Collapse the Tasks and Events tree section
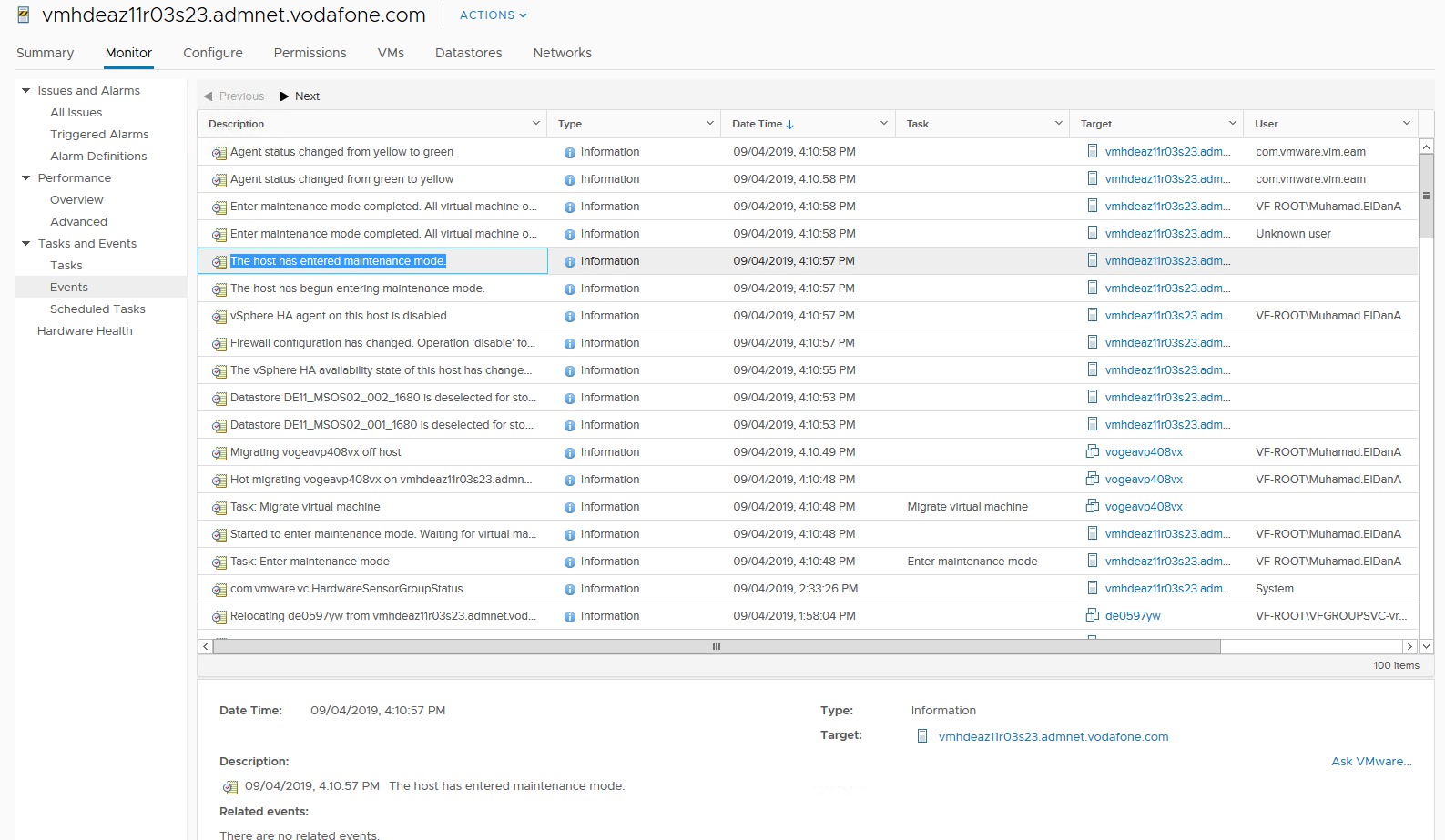The image size is (1445, 840). [26, 244]
